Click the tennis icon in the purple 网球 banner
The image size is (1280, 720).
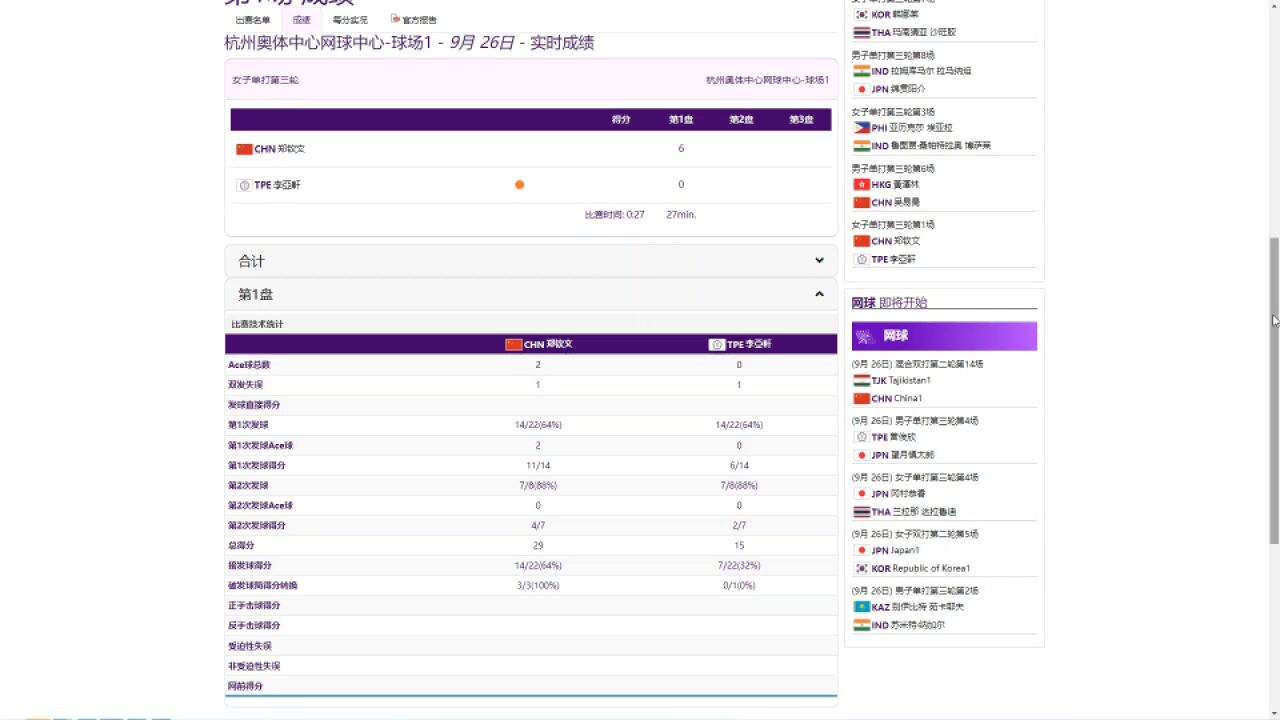(x=864, y=336)
